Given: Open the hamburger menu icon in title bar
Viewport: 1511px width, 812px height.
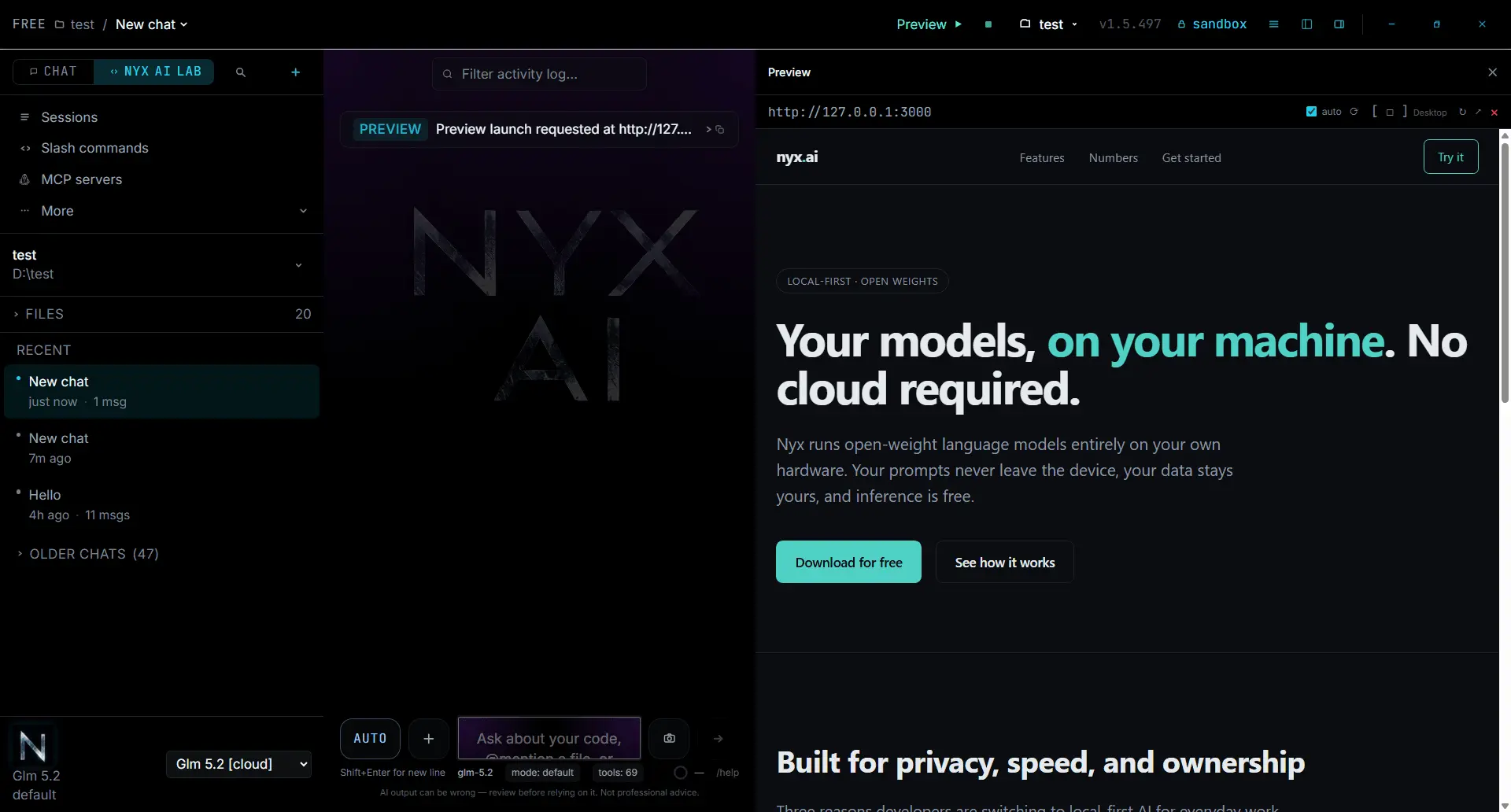Looking at the screenshot, I should (x=1273, y=24).
